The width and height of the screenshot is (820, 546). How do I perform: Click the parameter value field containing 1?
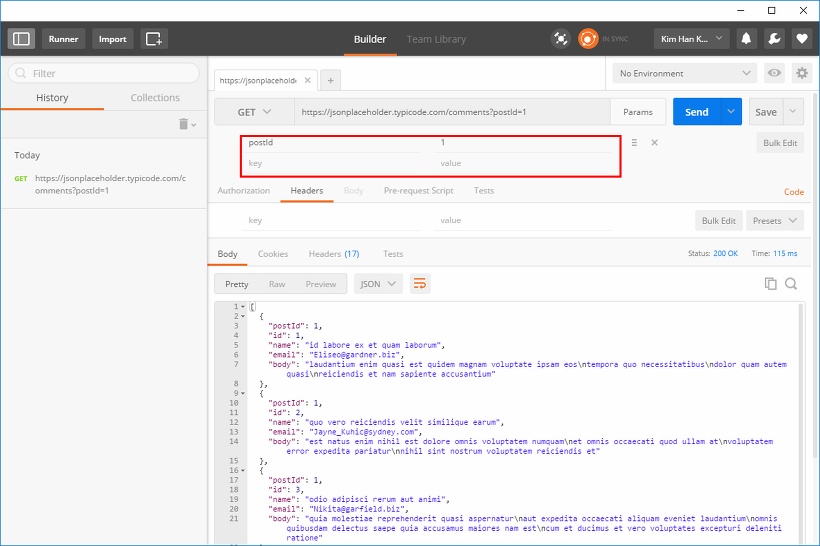point(524,142)
